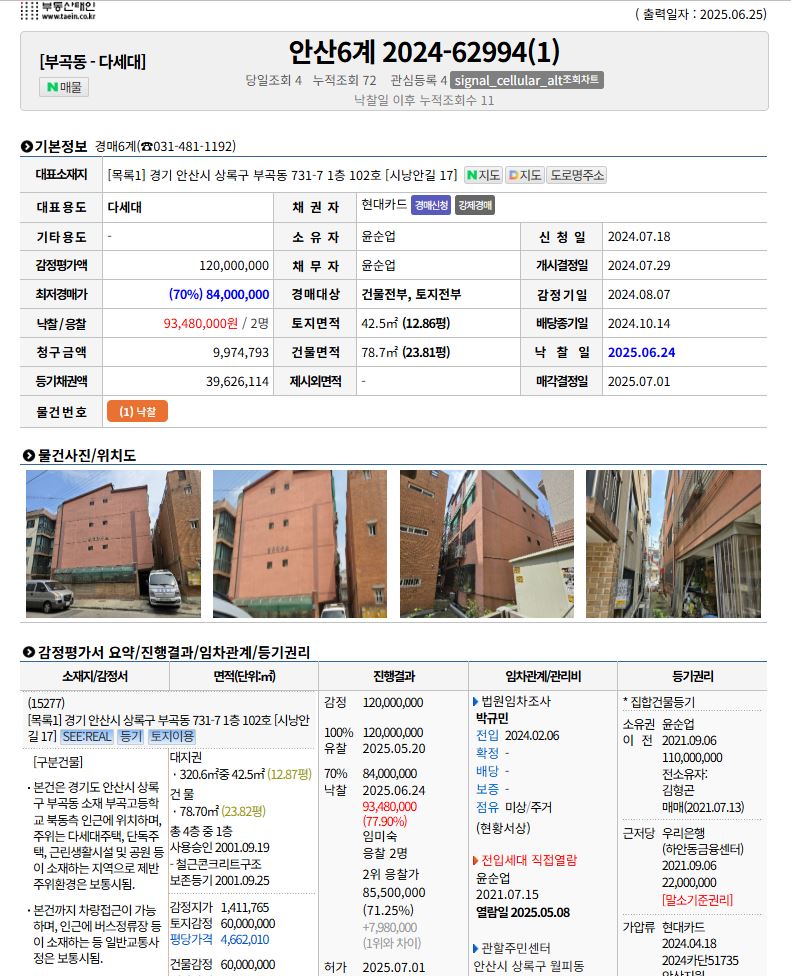Click the 면적(단위:㎡) column header
Viewport: 791px width, 976px height.
244,676
